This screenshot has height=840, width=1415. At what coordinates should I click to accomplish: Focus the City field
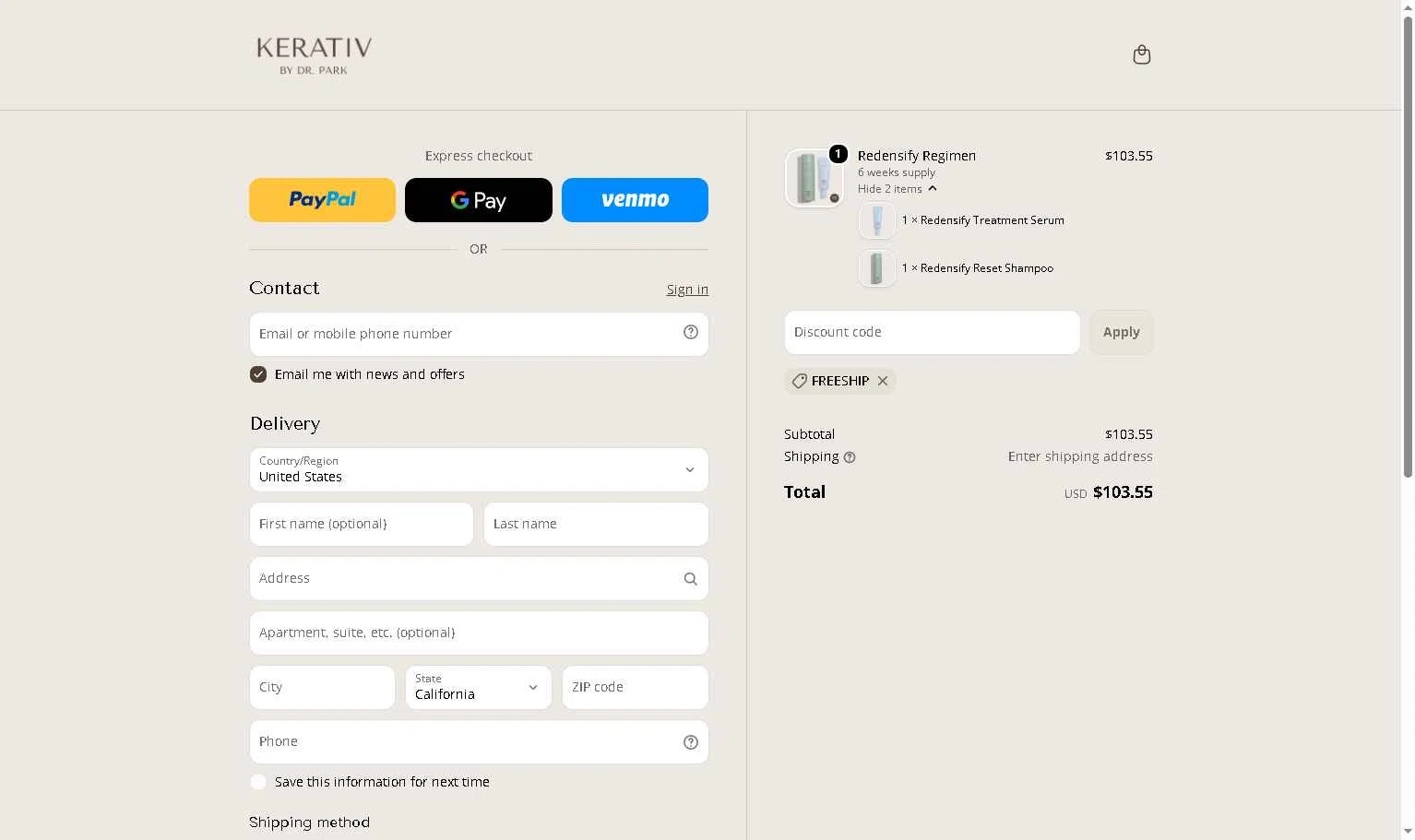point(322,688)
